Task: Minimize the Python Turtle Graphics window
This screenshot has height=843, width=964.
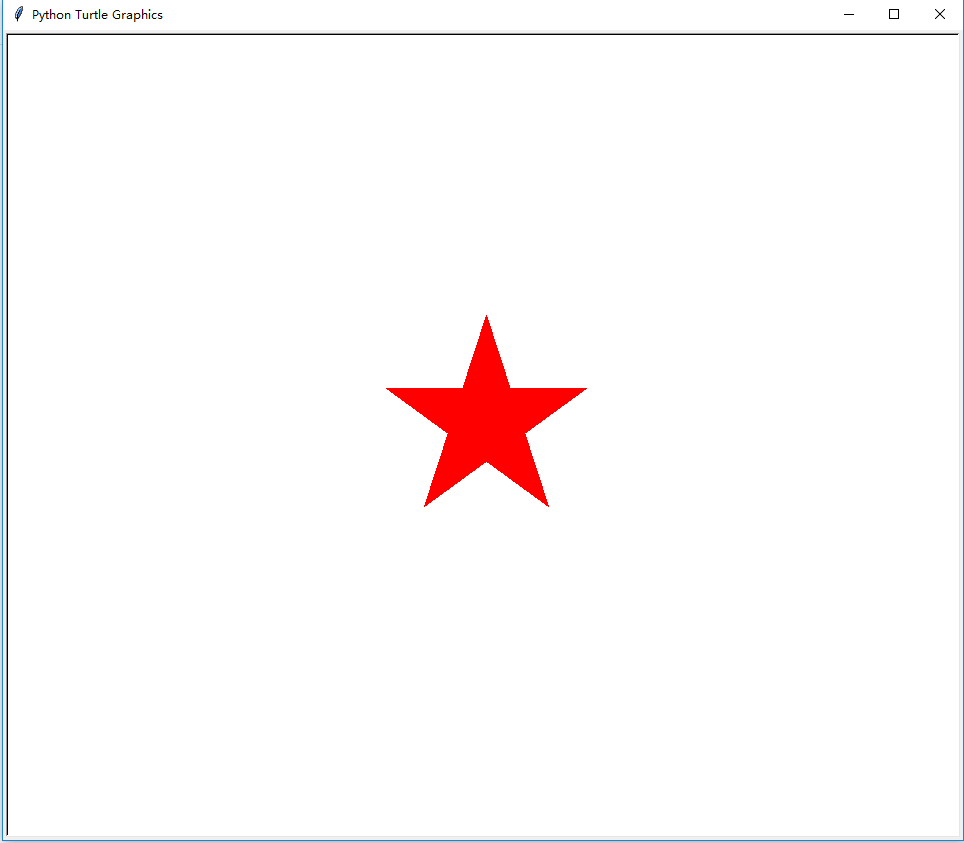Action: coord(849,14)
